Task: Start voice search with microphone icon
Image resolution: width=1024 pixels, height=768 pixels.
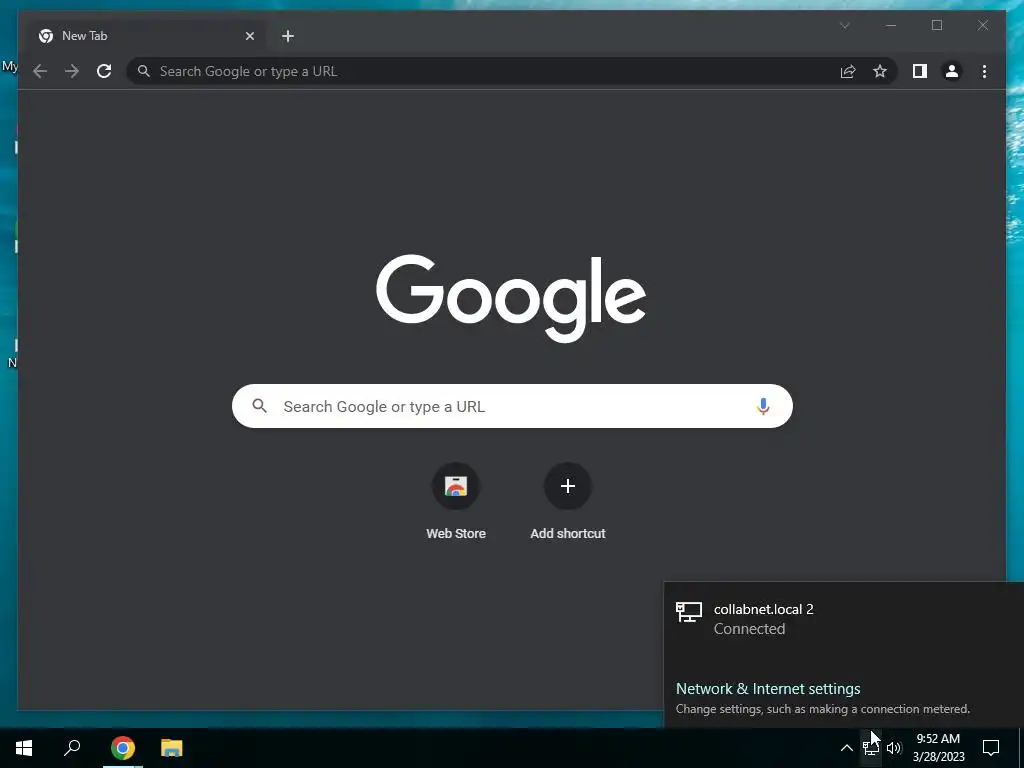Action: coord(763,406)
